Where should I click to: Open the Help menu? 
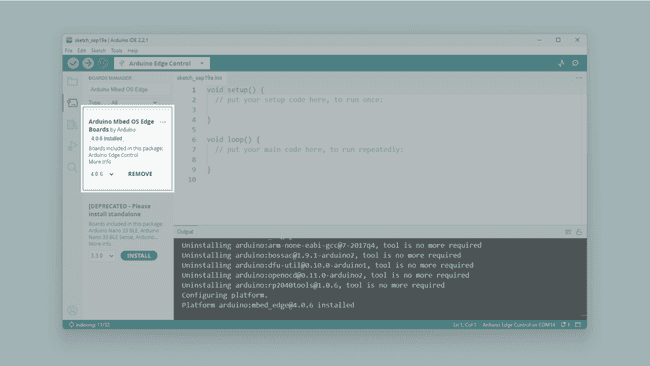[x=133, y=51]
